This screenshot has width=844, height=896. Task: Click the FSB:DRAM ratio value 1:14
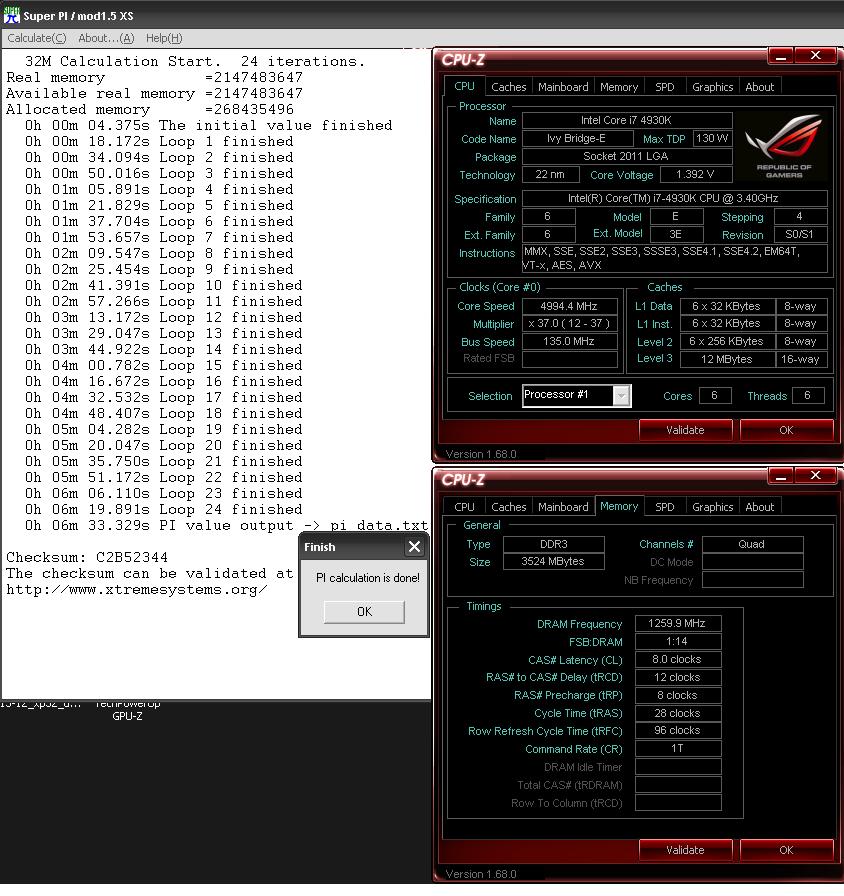678,642
